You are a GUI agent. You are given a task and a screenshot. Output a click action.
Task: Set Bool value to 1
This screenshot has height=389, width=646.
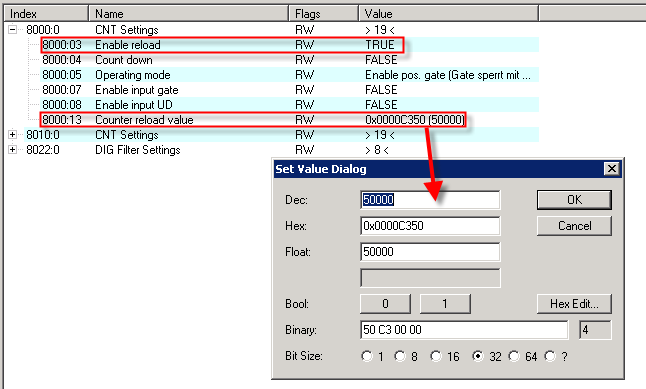[445, 304]
